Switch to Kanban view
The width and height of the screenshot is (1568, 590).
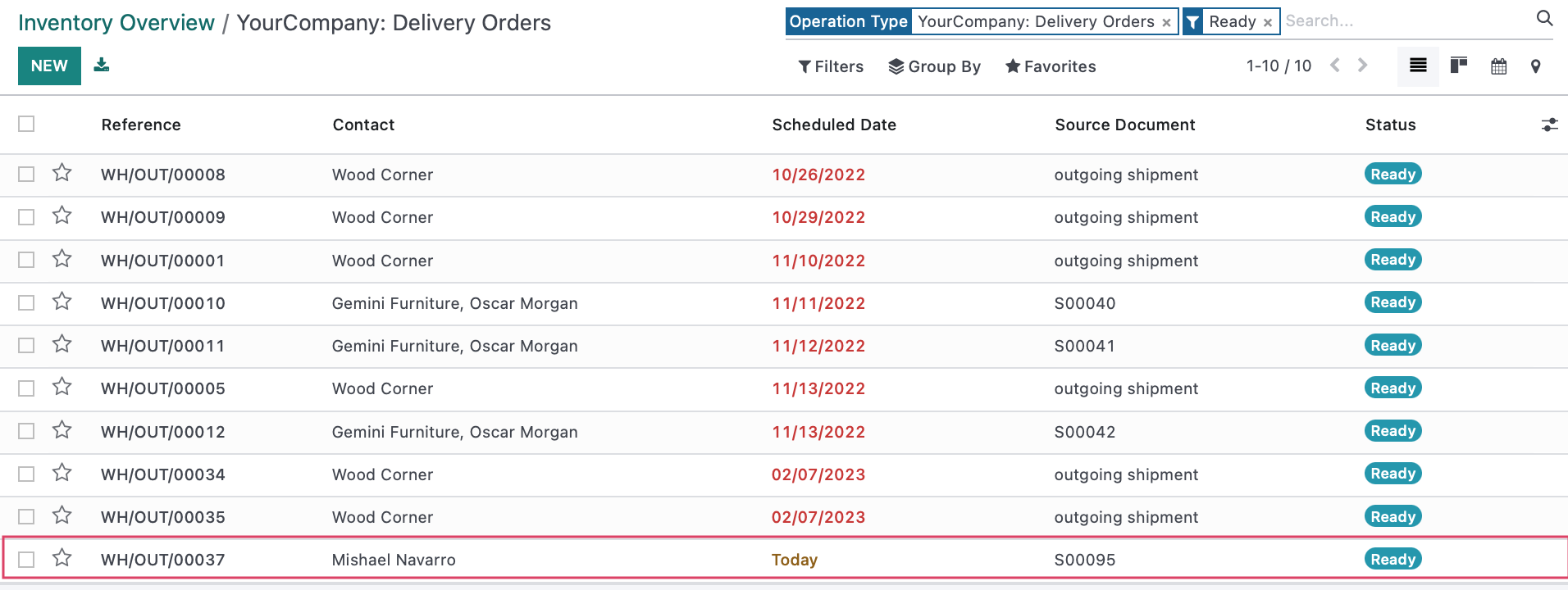(x=1458, y=66)
